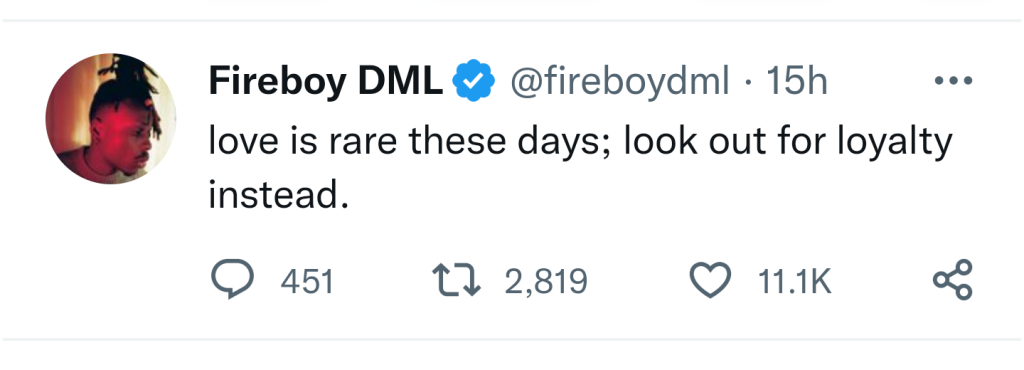1024x370 pixels.
Task: Click the word "instead." in the tweet
Action: (x=279, y=195)
